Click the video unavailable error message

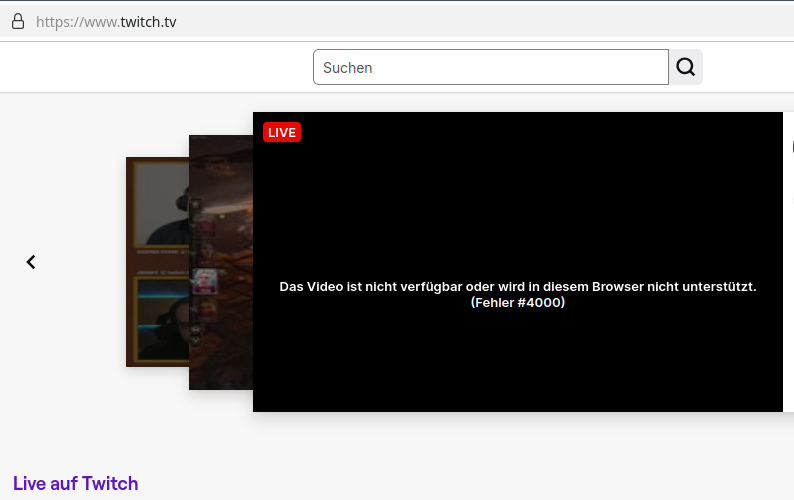(x=517, y=287)
